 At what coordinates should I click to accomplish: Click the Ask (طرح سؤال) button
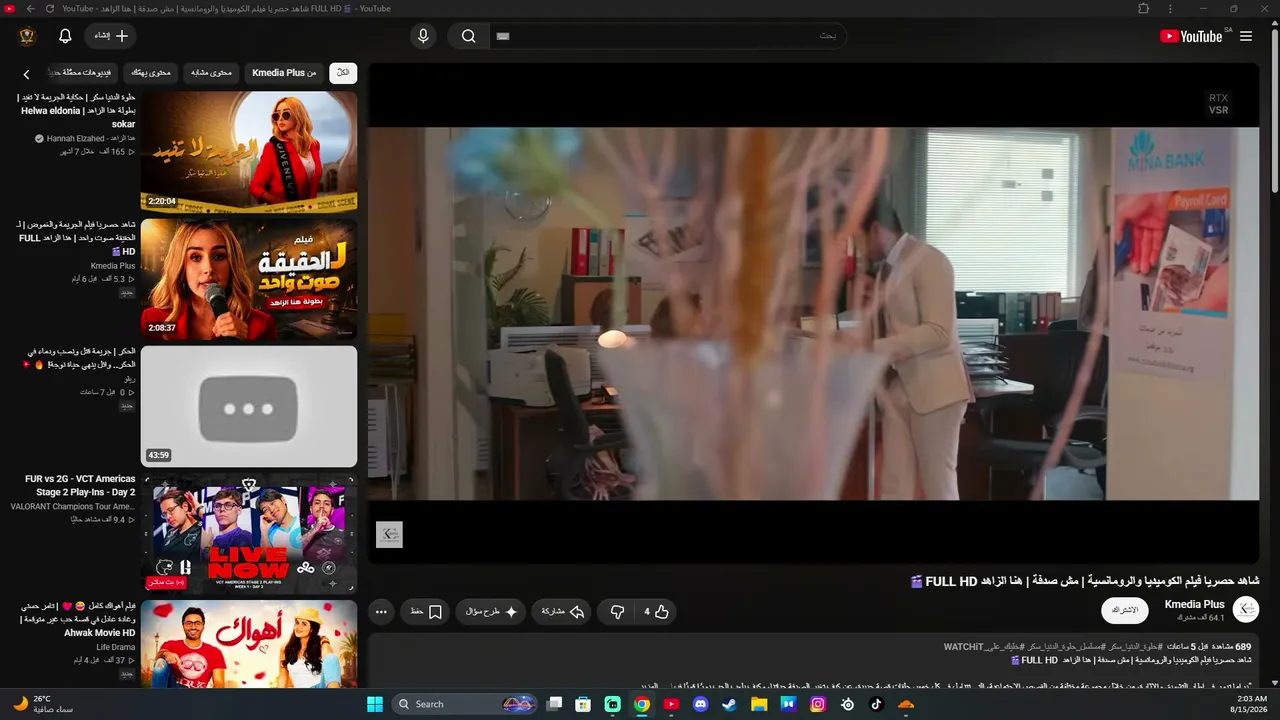(491, 612)
